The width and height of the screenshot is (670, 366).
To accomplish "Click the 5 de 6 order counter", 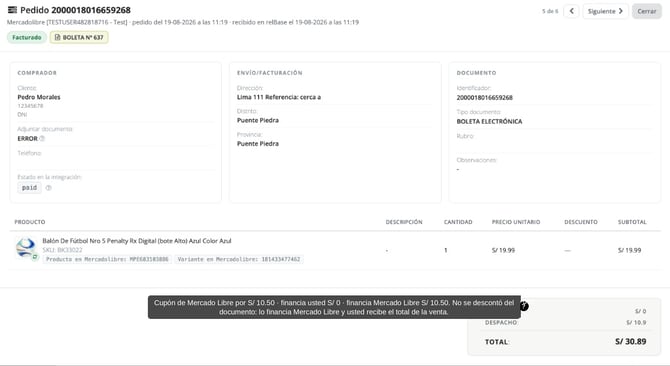I will (550, 11).
